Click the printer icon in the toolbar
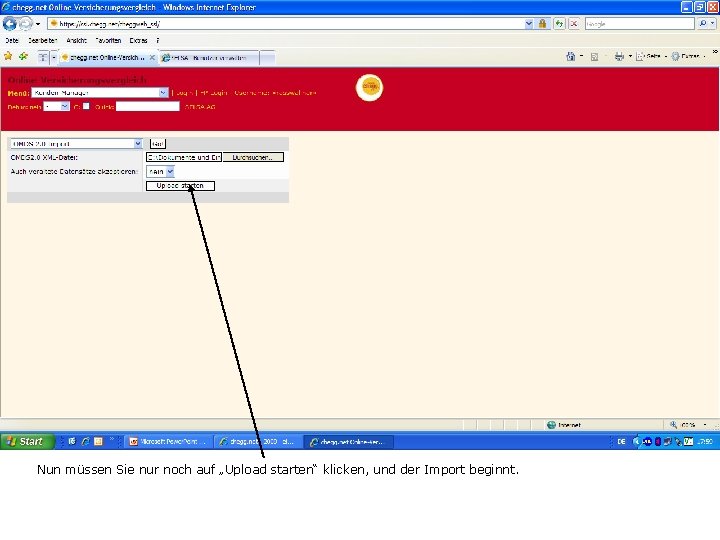Screen dimensions: 720x540 coord(619,56)
